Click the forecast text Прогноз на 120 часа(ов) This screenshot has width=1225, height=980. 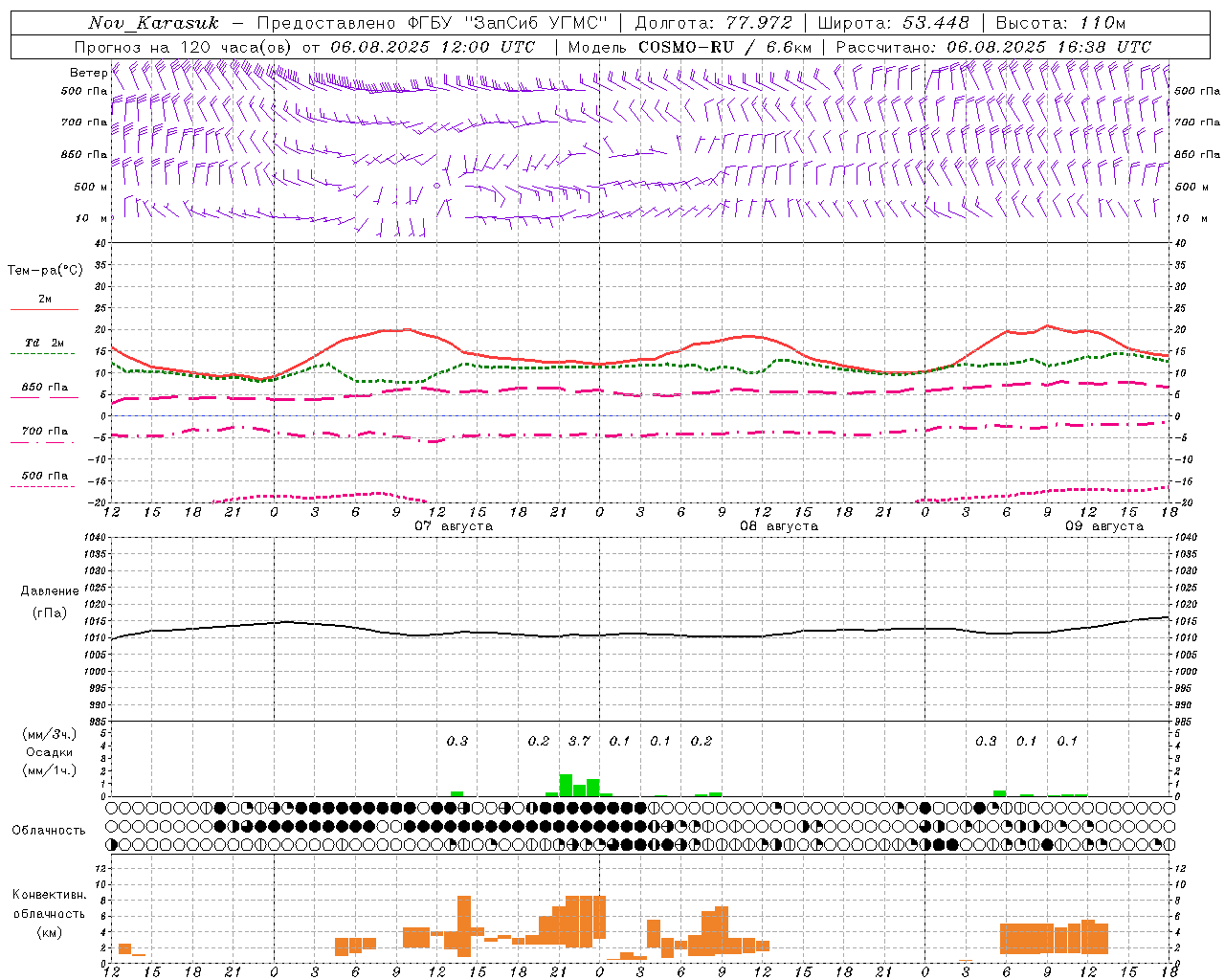pyautogui.click(x=185, y=47)
